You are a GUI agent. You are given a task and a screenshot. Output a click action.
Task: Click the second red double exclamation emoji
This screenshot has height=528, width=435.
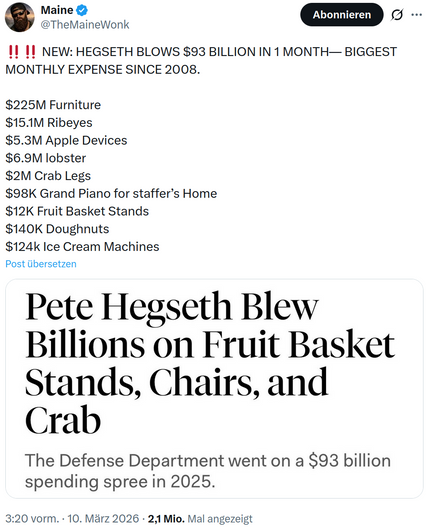click(31, 52)
